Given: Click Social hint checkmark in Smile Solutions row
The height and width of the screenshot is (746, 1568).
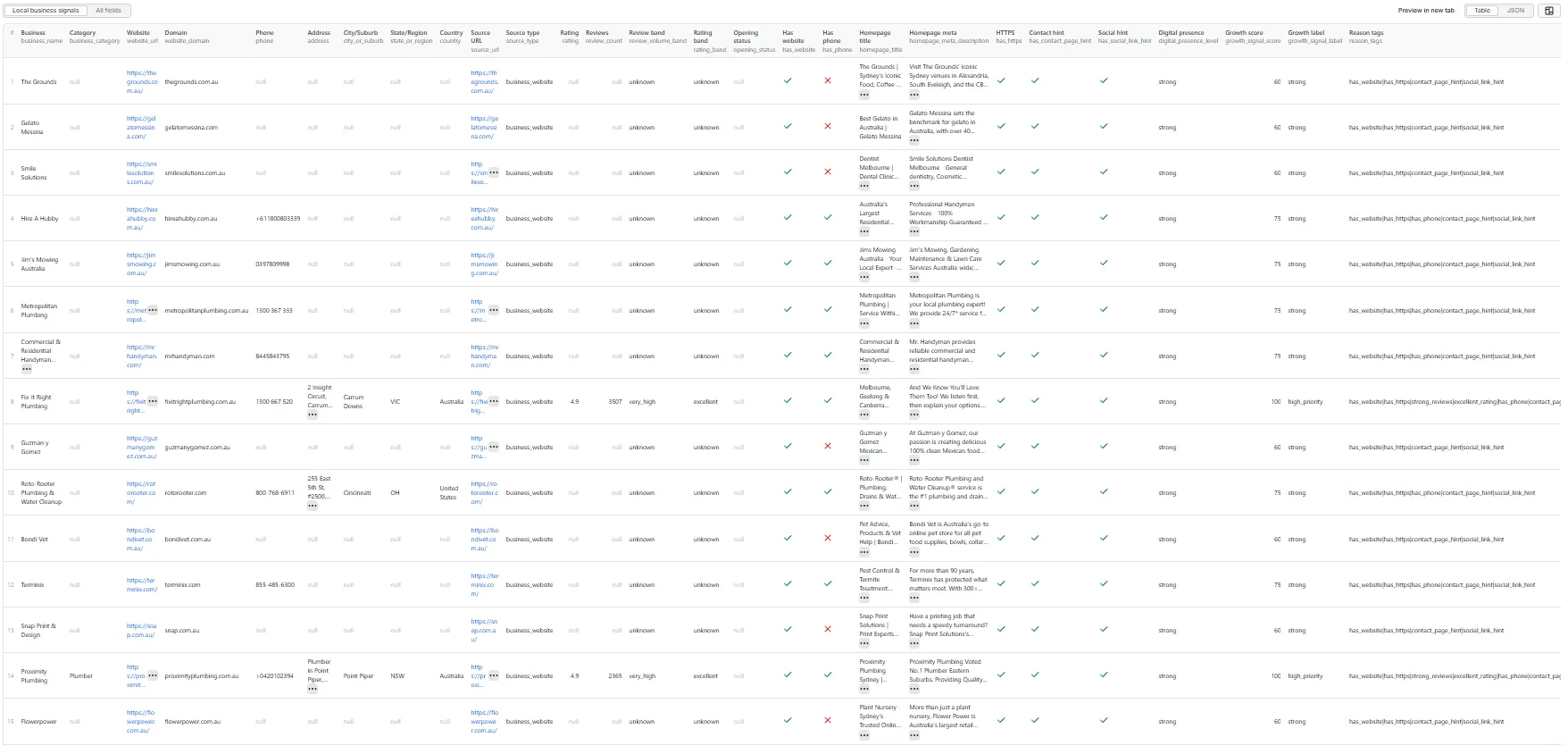Looking at the screenshot, I should point(1104,172).
